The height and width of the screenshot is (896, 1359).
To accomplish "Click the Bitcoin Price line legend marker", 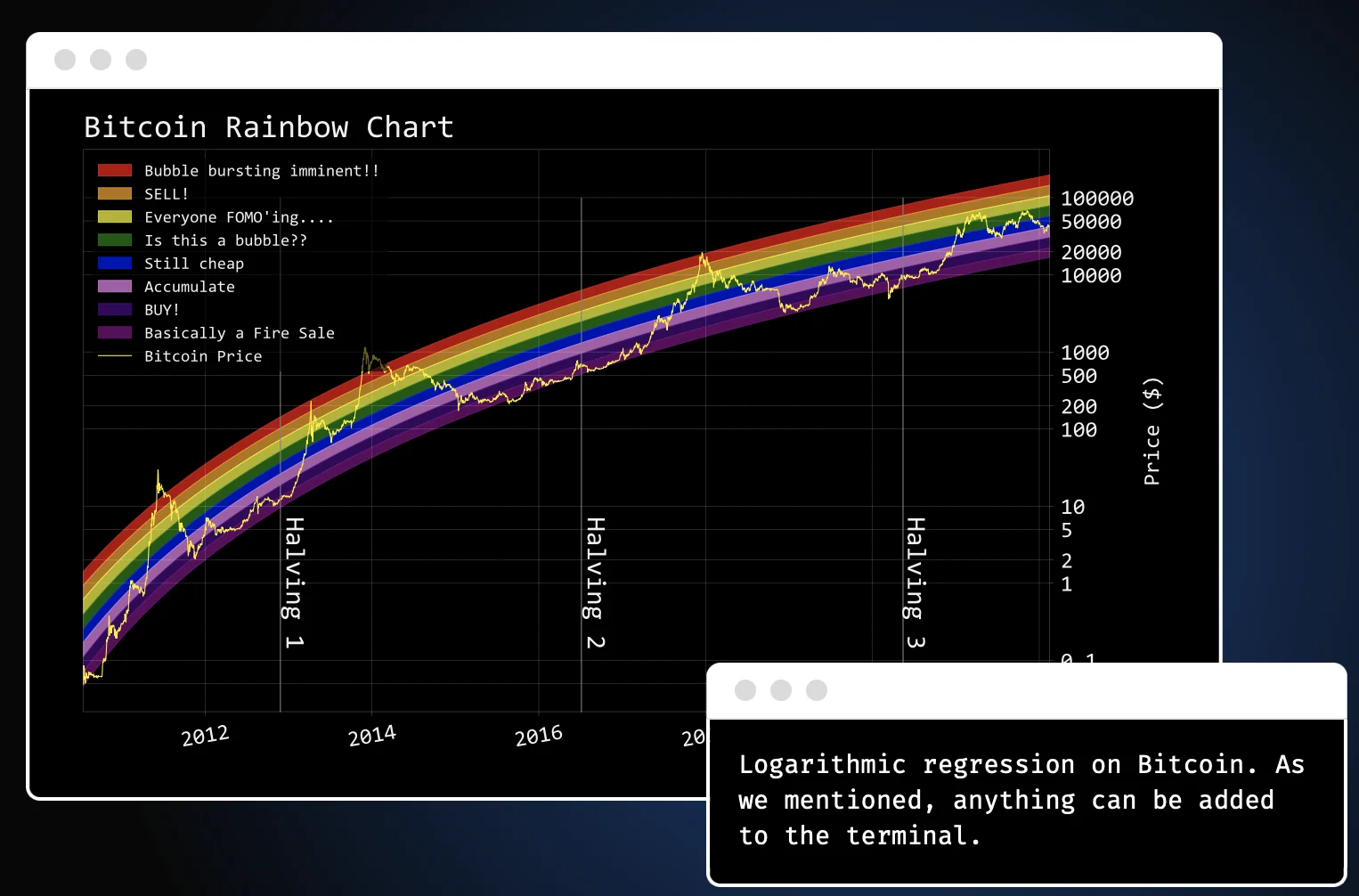I will click(115, 355).
